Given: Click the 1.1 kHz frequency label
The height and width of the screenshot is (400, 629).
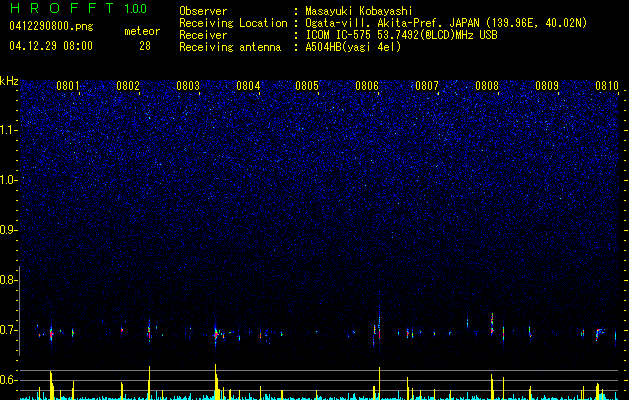Looking at the screenshot, I should coord(9,130).
